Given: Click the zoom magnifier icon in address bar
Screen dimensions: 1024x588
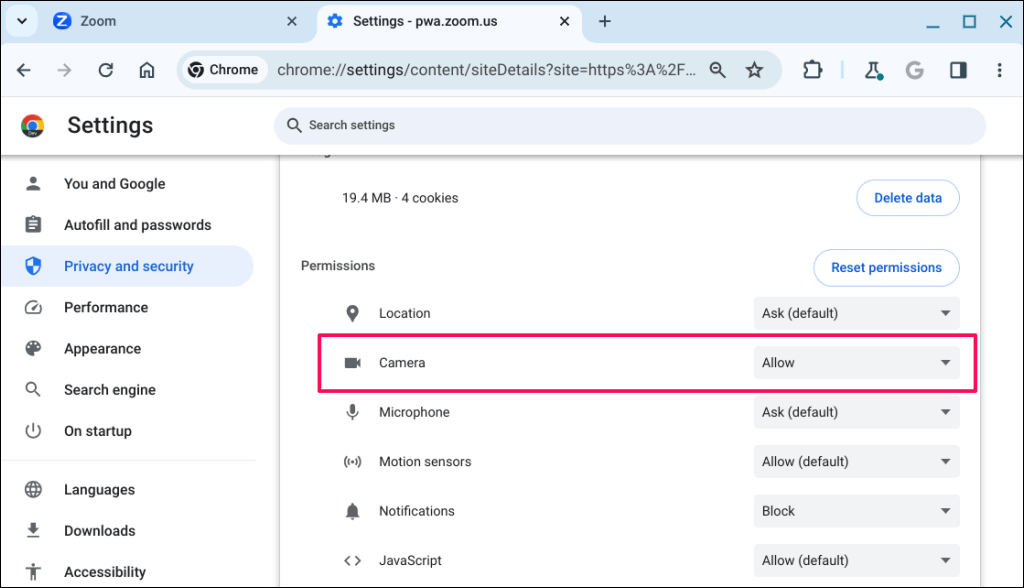Looking at the screenshot, I should pos(717,70).
